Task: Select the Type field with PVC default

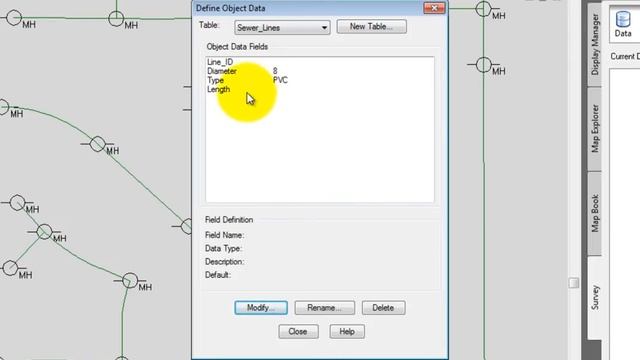Action: [320, 80]
